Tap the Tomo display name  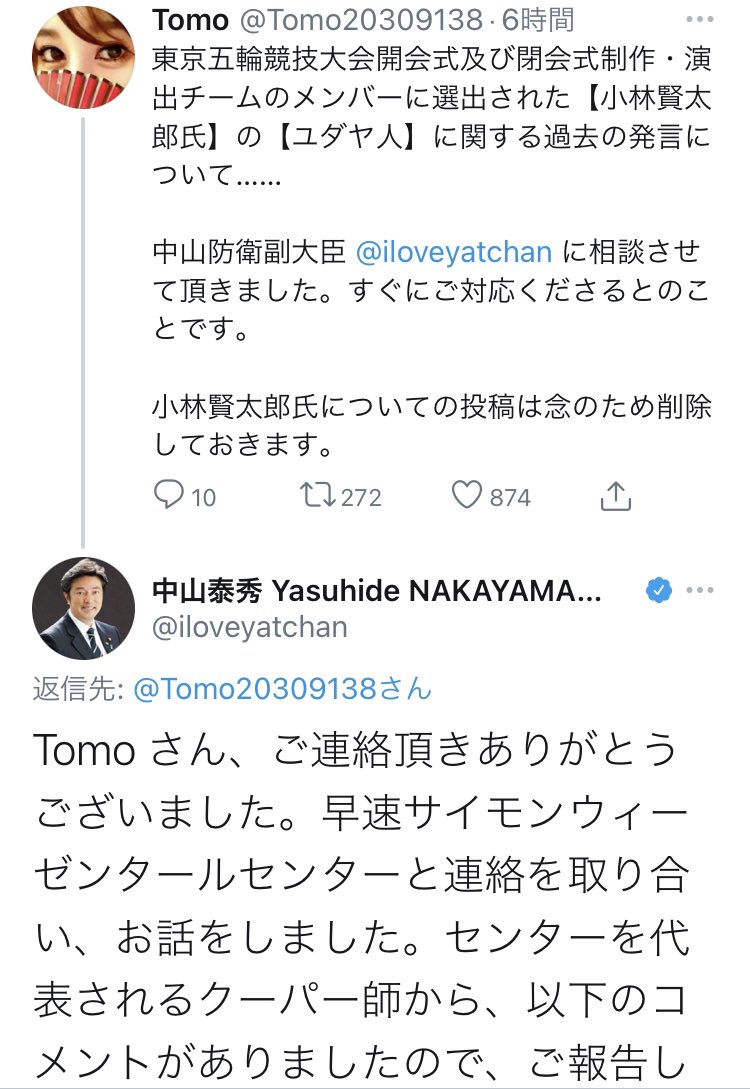[190, 20]
